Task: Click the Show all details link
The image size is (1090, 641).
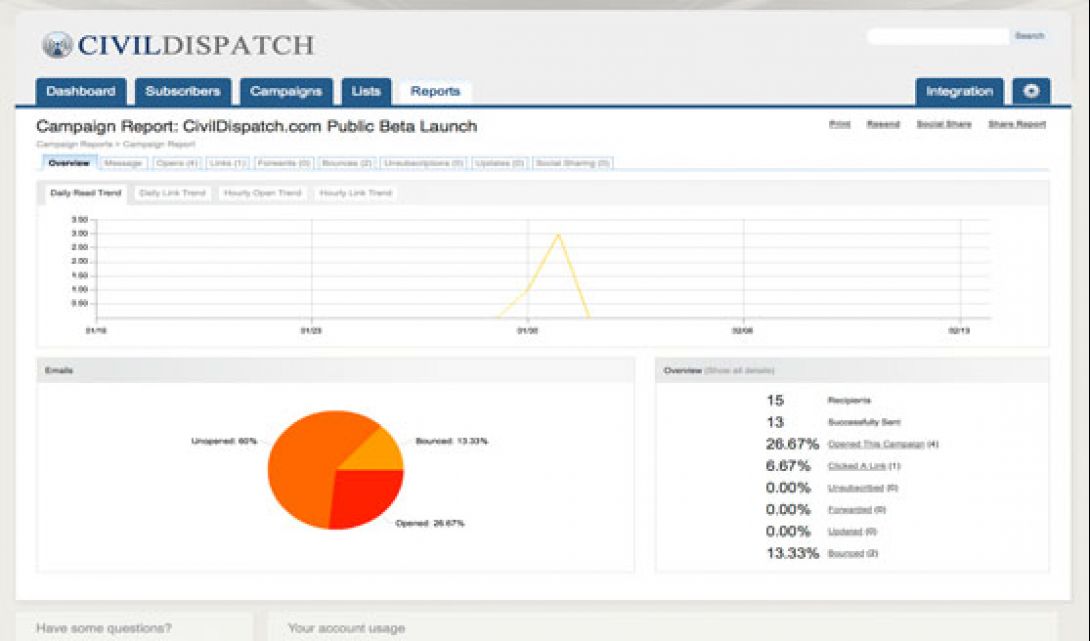Action: point(739,371)
